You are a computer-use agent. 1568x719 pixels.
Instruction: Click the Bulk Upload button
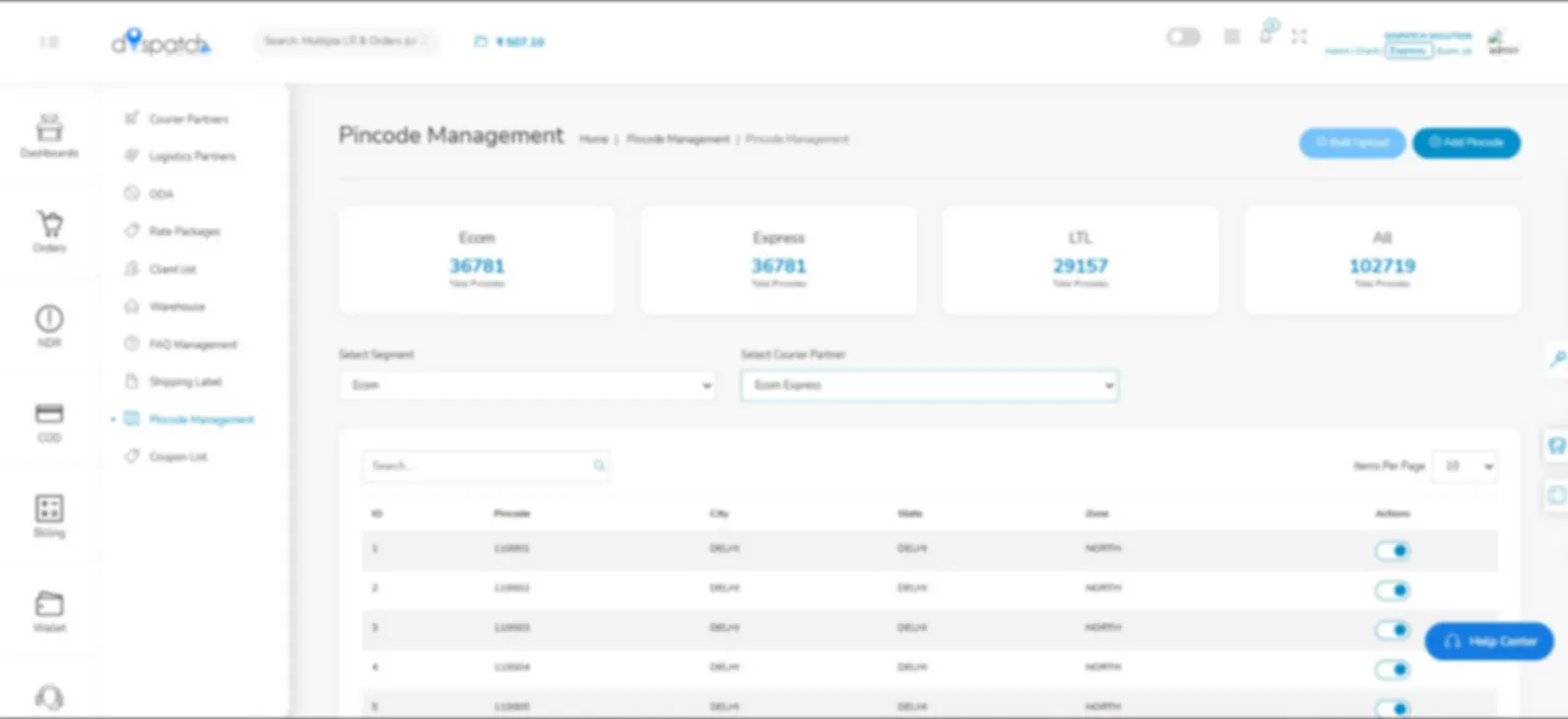[x=1351, y=143]
